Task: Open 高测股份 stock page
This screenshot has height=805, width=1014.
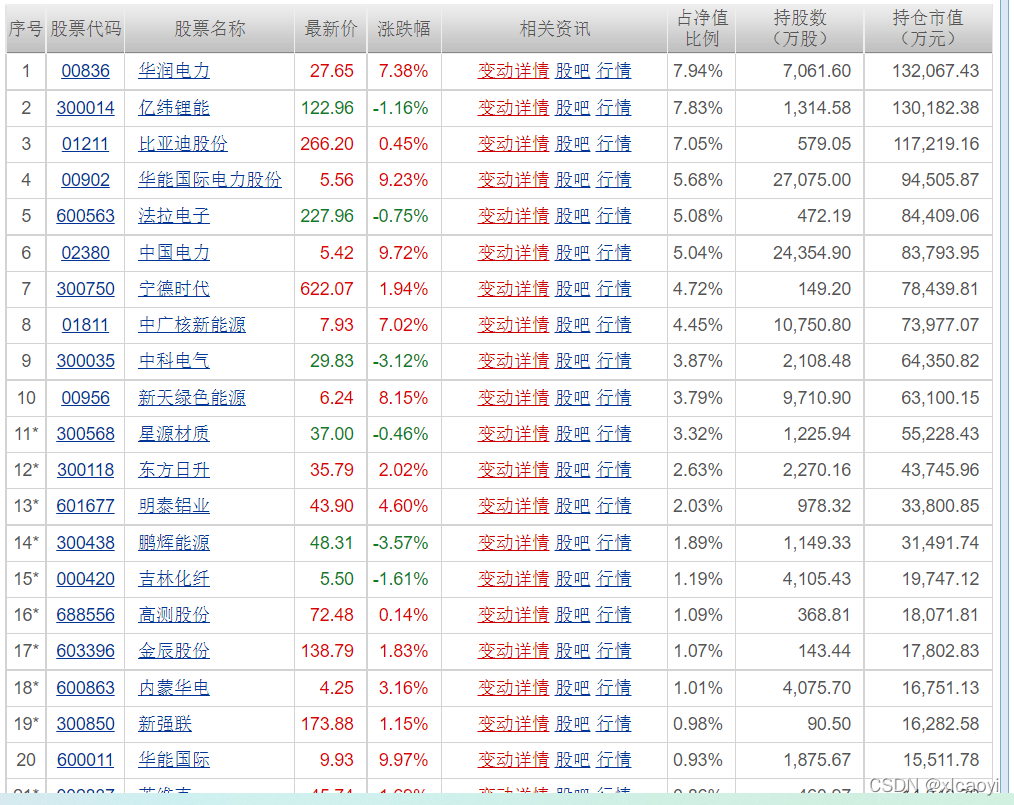Action: pyautogui.click(x=174, y=615)
